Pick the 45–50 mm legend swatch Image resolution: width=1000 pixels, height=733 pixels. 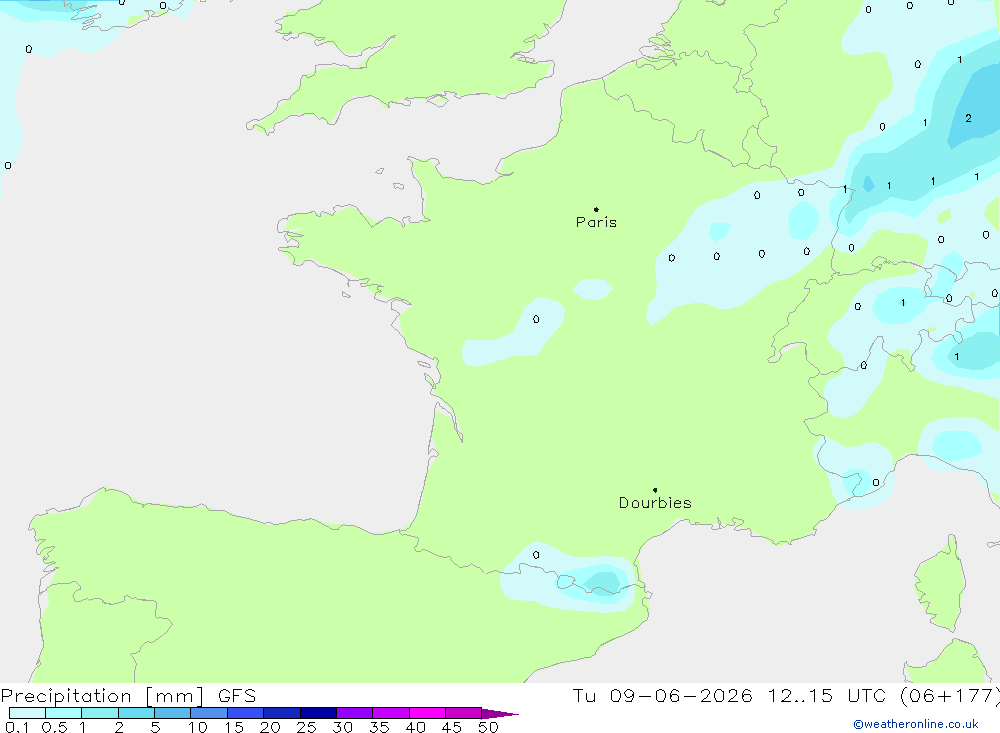click(x=464, y=713)
